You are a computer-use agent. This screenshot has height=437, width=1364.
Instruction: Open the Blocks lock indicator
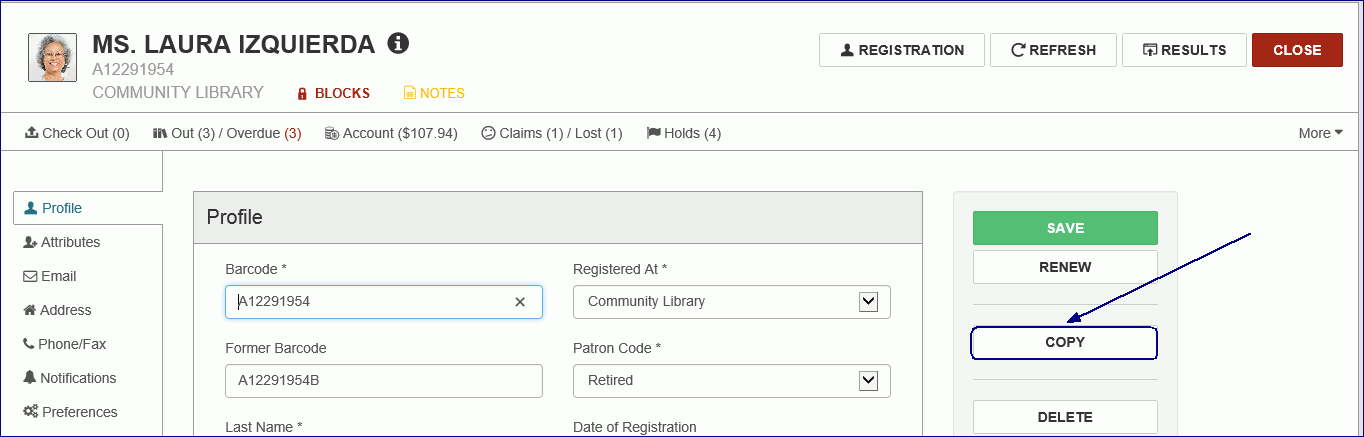[333, 93]
